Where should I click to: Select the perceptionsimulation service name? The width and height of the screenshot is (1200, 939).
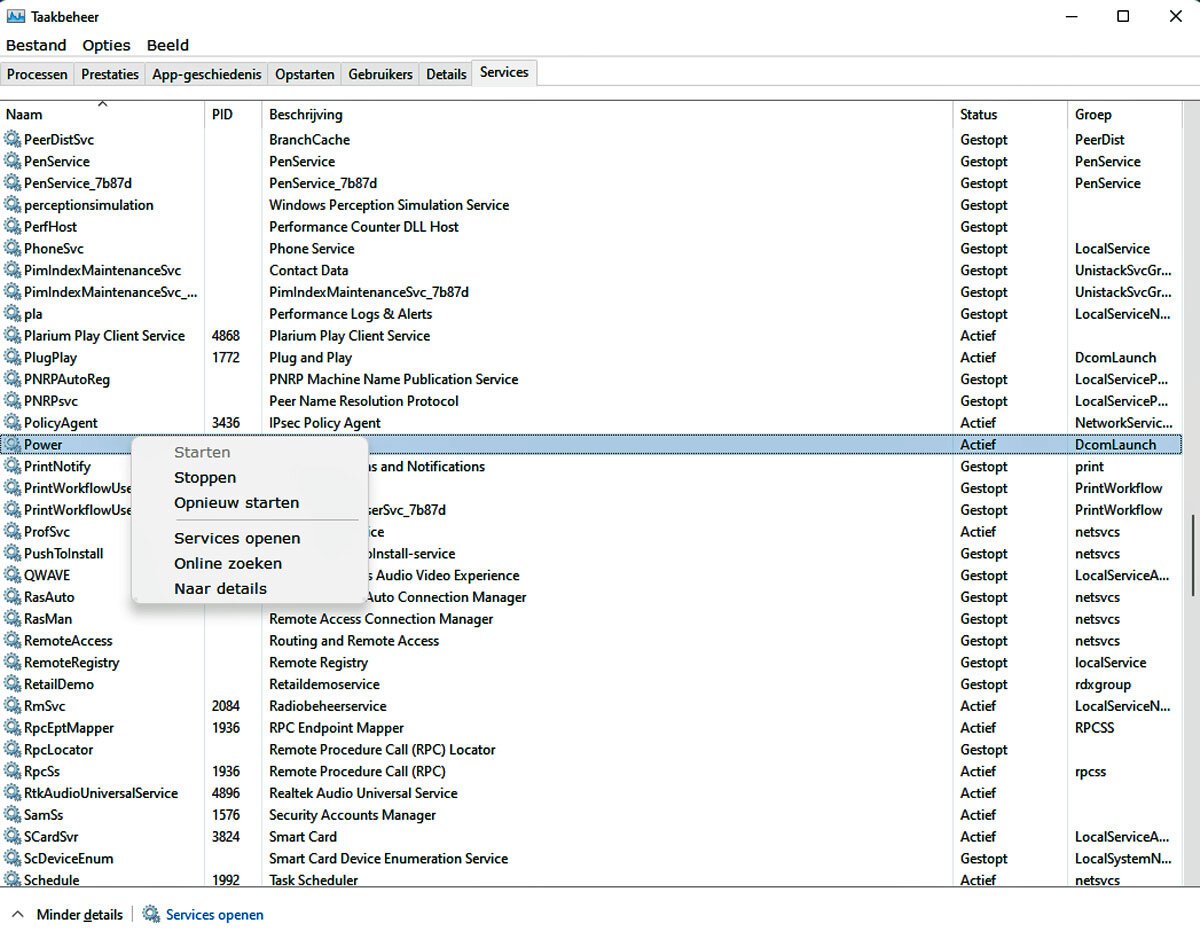(89, 205)
